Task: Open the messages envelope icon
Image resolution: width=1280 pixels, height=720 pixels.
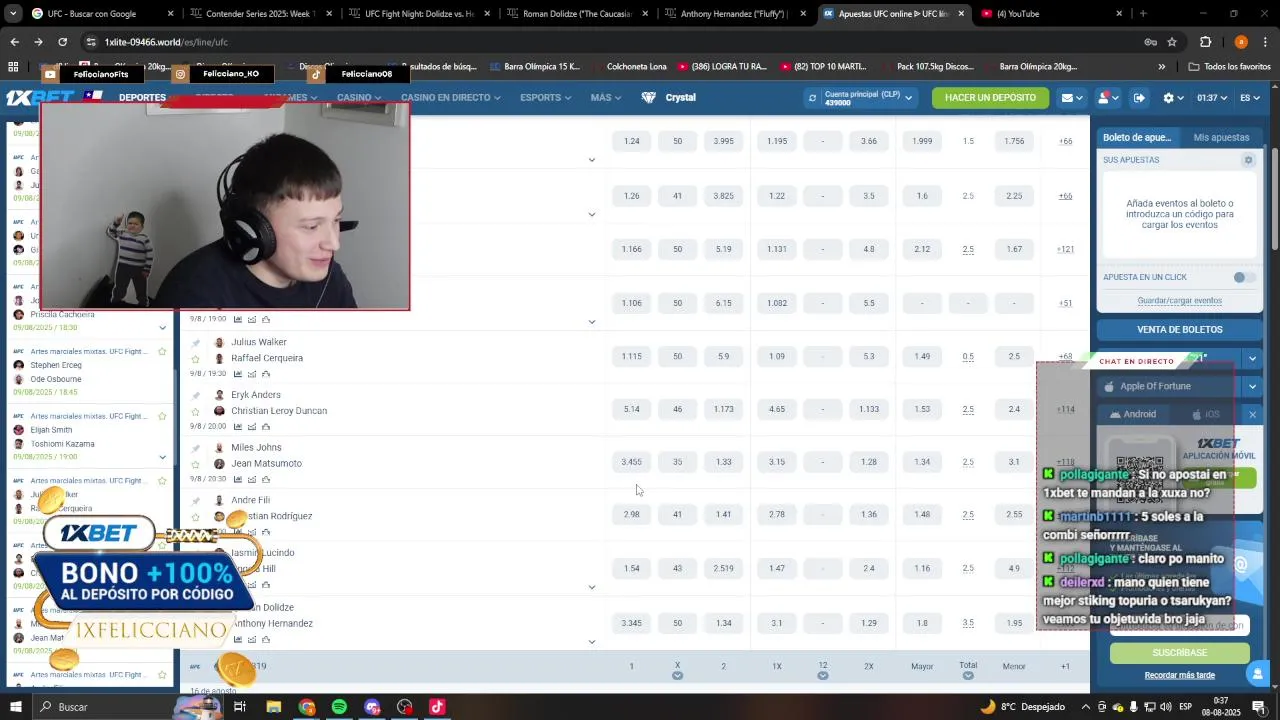Action: point(1068,98)
